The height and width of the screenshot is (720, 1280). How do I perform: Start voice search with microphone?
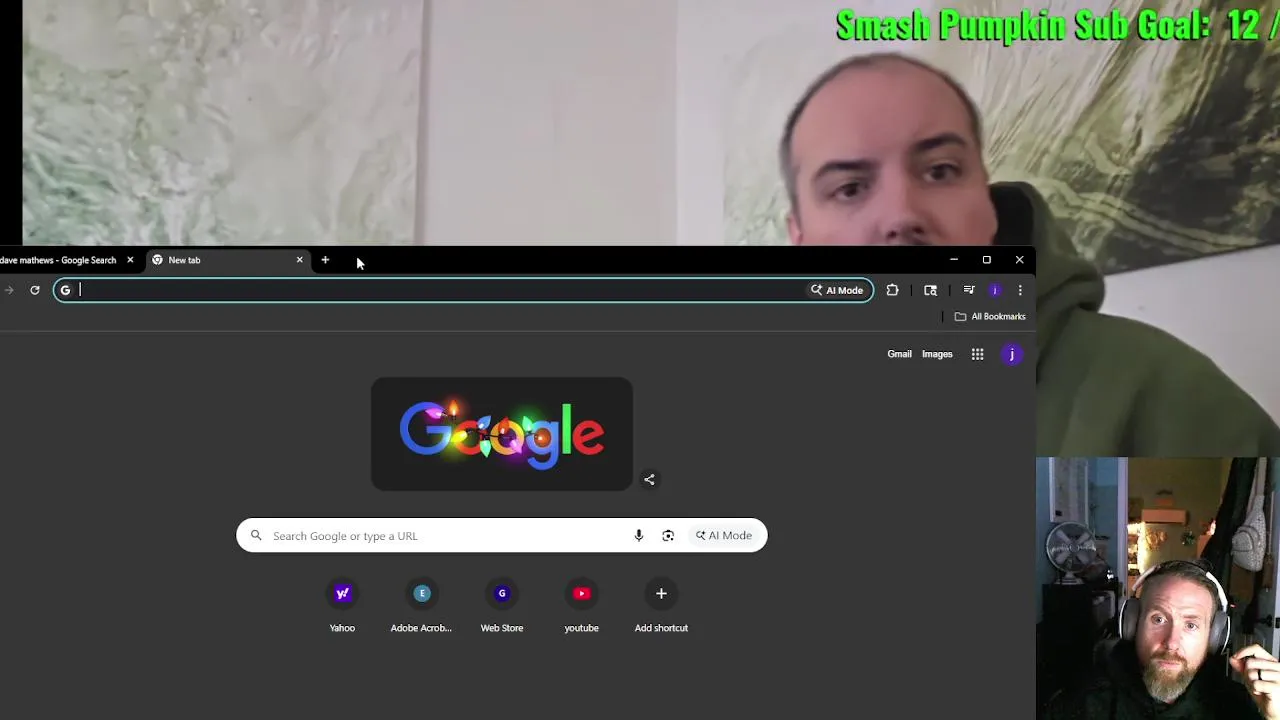(639, 536)
